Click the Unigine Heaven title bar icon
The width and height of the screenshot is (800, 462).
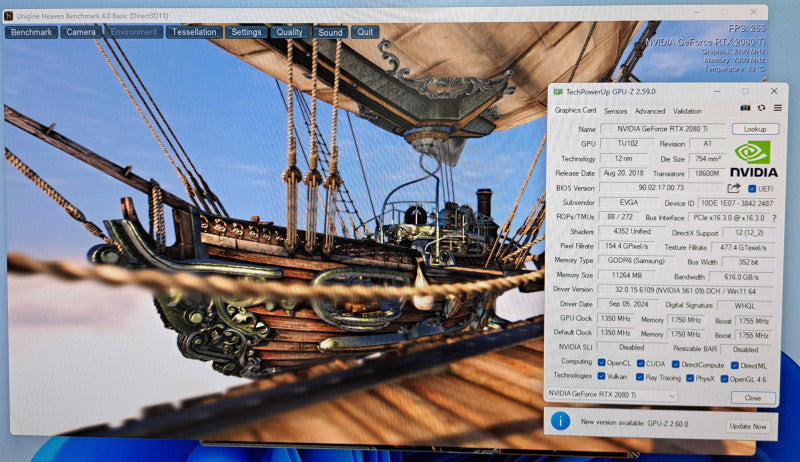pyautogui.click(x=8, y=16)
